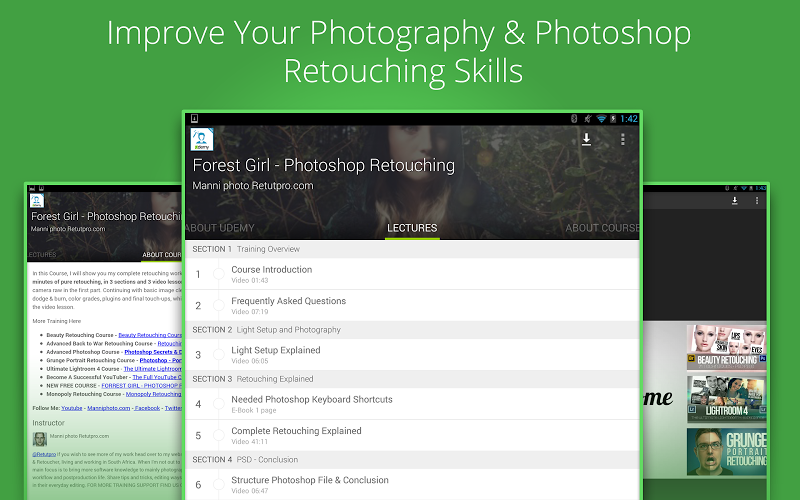Open the @Retutpro link
This screenshot has height=500, width=800.
pos(44,454)
